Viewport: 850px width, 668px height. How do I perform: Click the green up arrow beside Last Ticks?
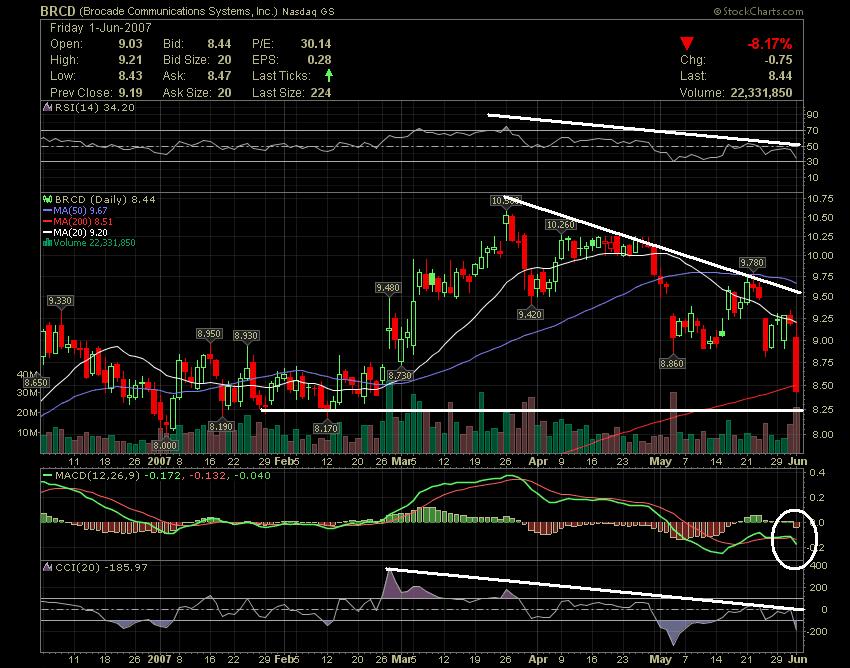[x=329, y=75]
